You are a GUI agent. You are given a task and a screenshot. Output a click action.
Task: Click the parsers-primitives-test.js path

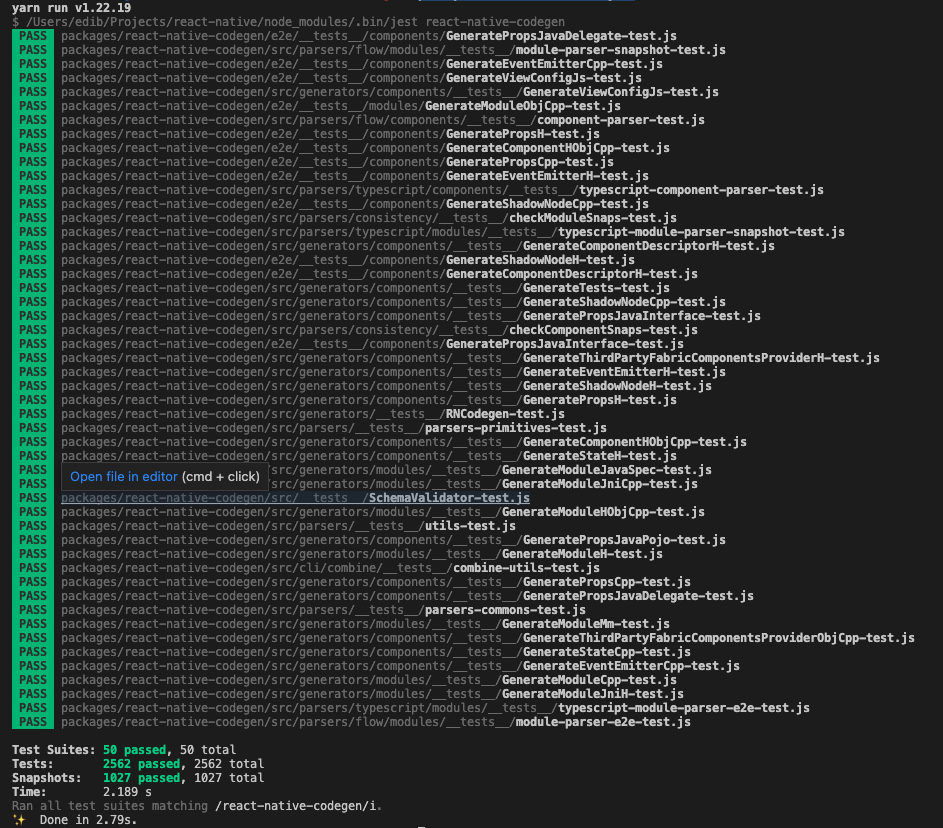tap(334, 428)
